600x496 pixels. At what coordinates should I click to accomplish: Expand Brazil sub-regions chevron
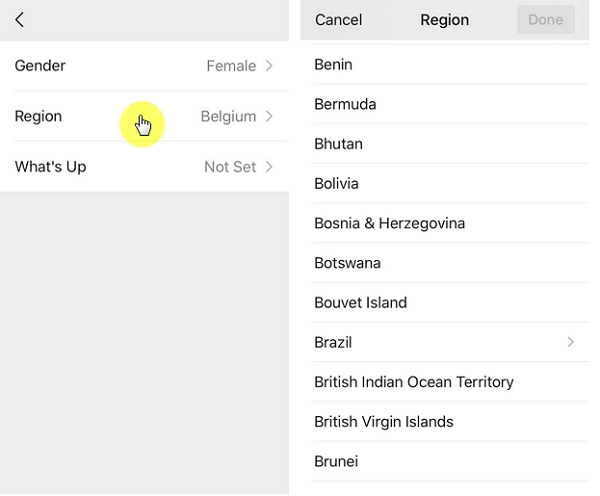click(x=571, y=342)
